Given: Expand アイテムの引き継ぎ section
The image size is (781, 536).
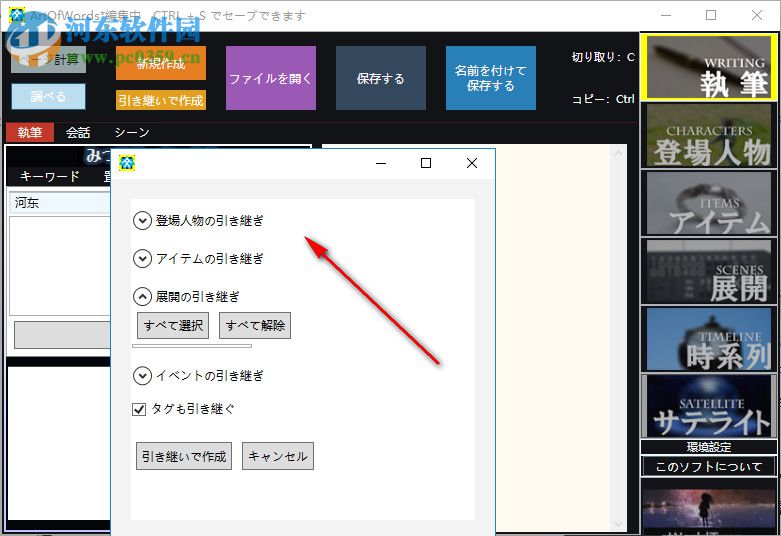Looking at the screenshot, I should [x=142, y=259].
